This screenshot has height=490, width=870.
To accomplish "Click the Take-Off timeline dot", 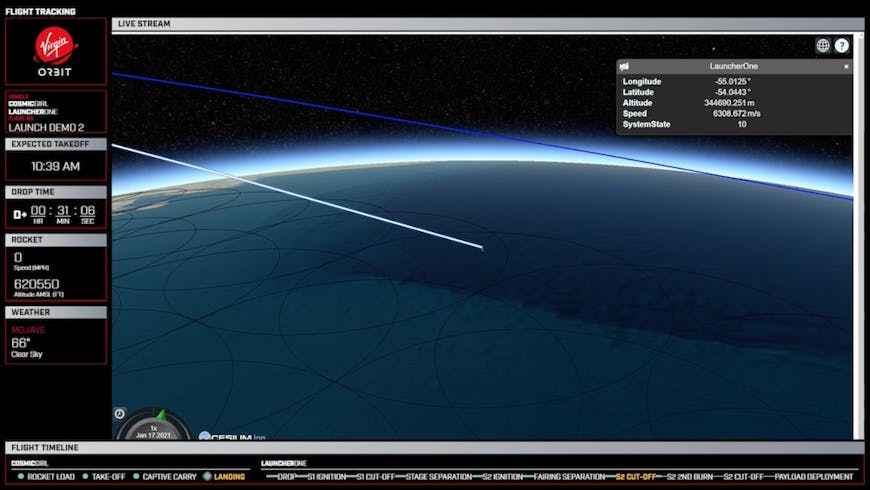I will (x=85, y=476).
